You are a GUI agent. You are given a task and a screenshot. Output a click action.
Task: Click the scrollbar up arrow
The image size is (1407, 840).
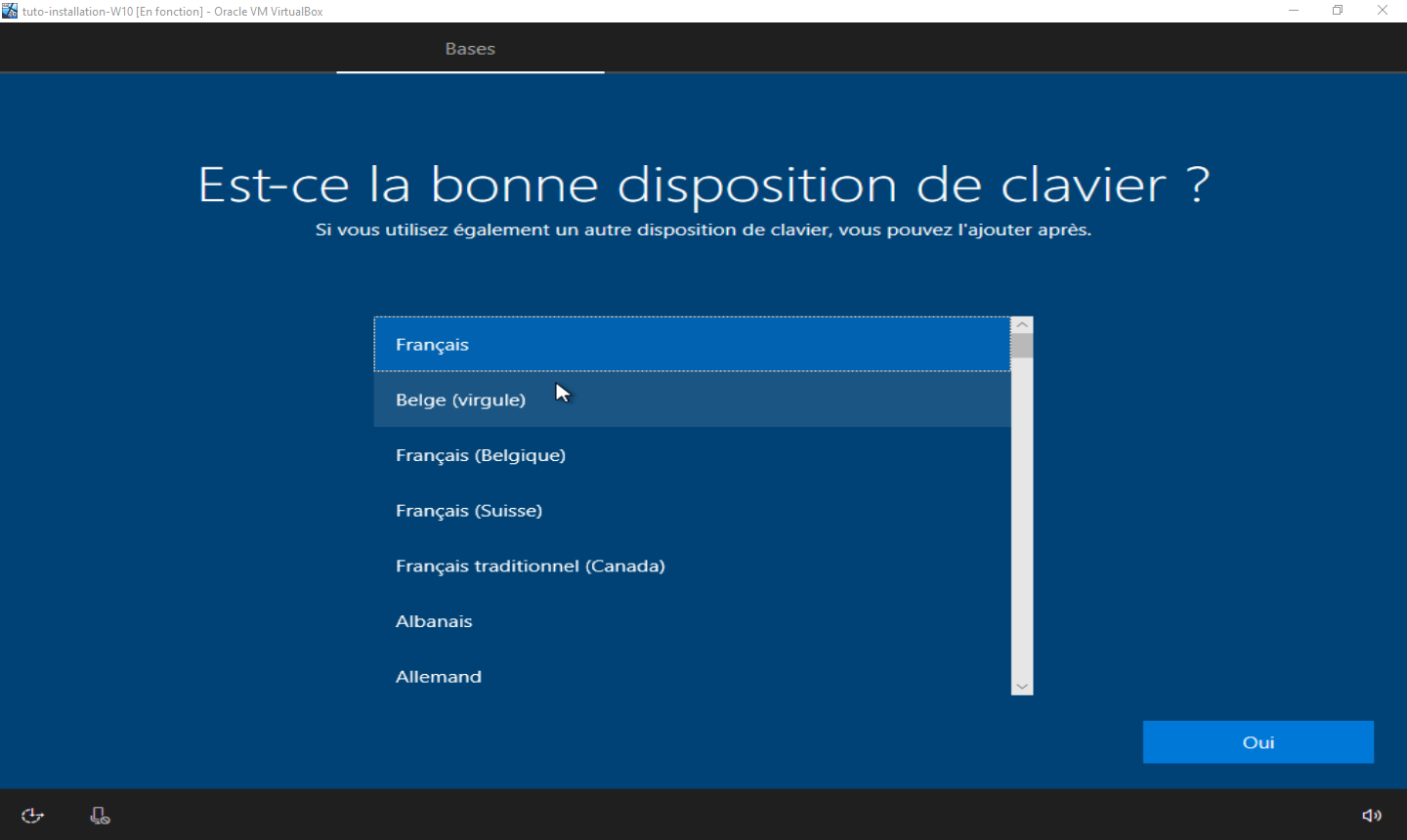click(1021, 322)
